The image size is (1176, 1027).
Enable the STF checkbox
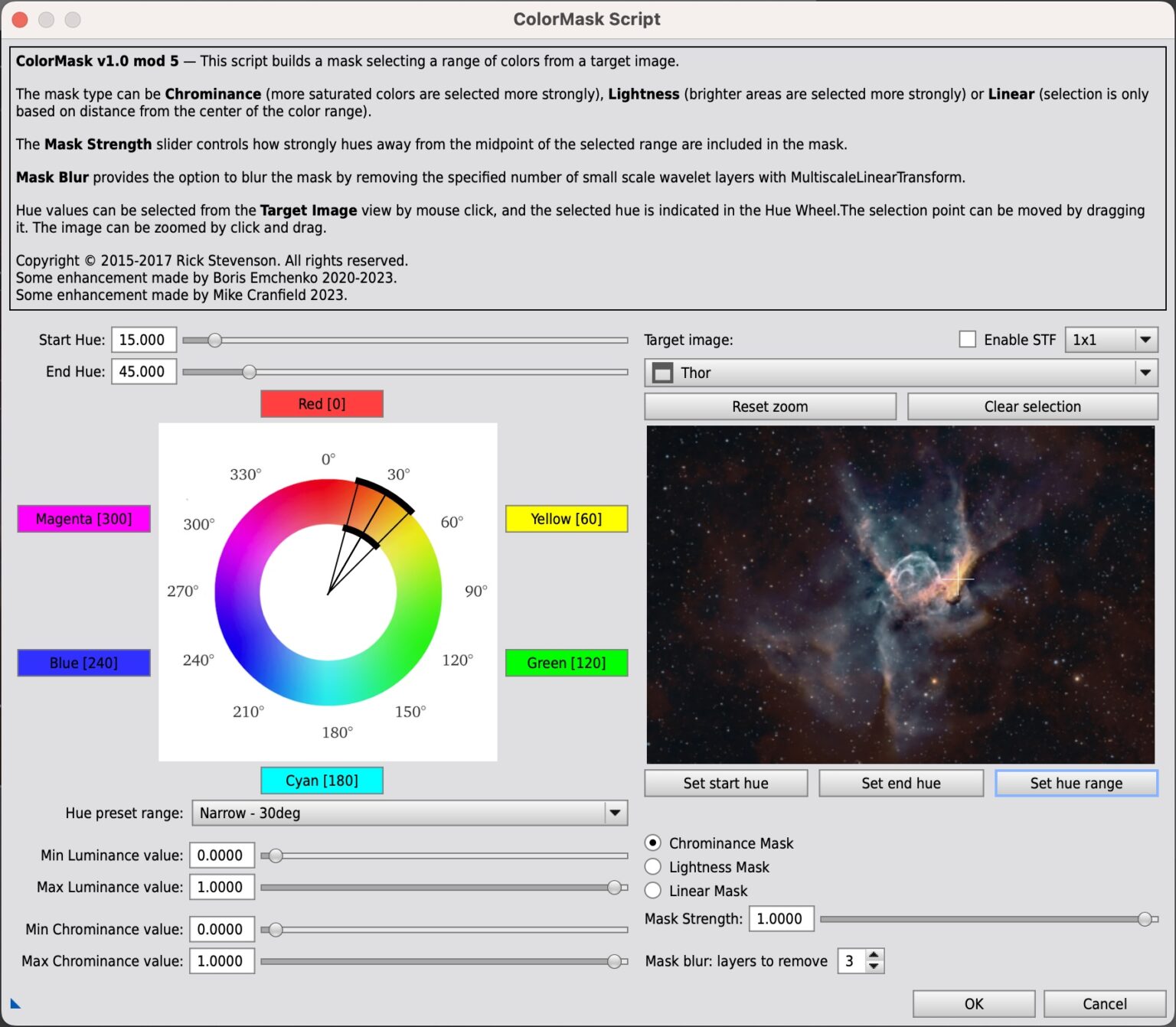967,339
